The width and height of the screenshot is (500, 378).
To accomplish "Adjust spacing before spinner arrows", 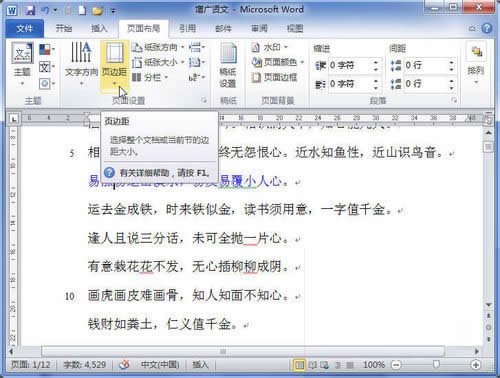I will coord(451,65).
